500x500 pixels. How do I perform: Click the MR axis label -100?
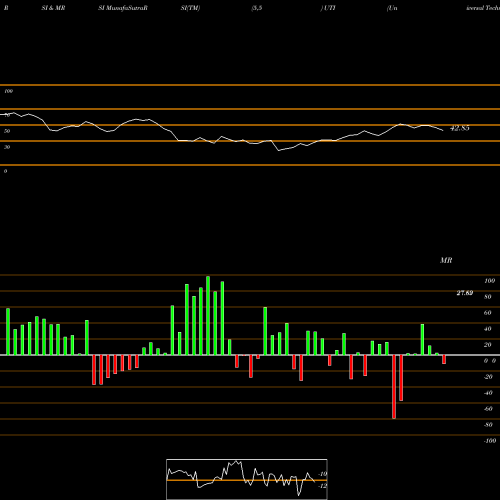coord(490,441)
